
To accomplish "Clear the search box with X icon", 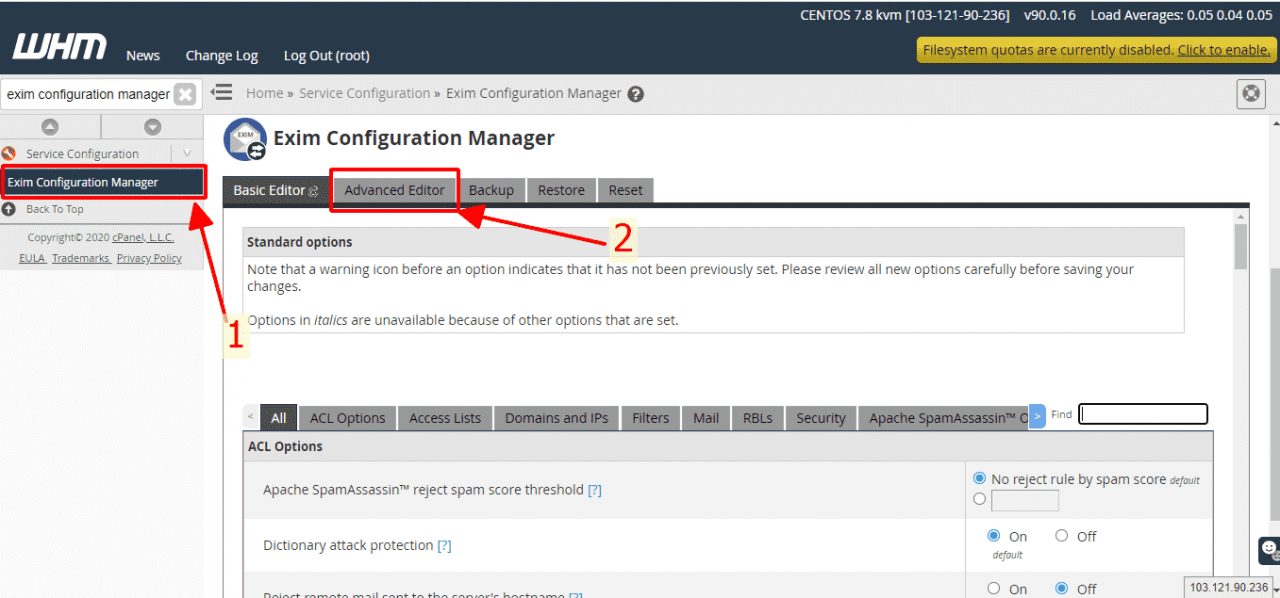I will pos(185,94).
